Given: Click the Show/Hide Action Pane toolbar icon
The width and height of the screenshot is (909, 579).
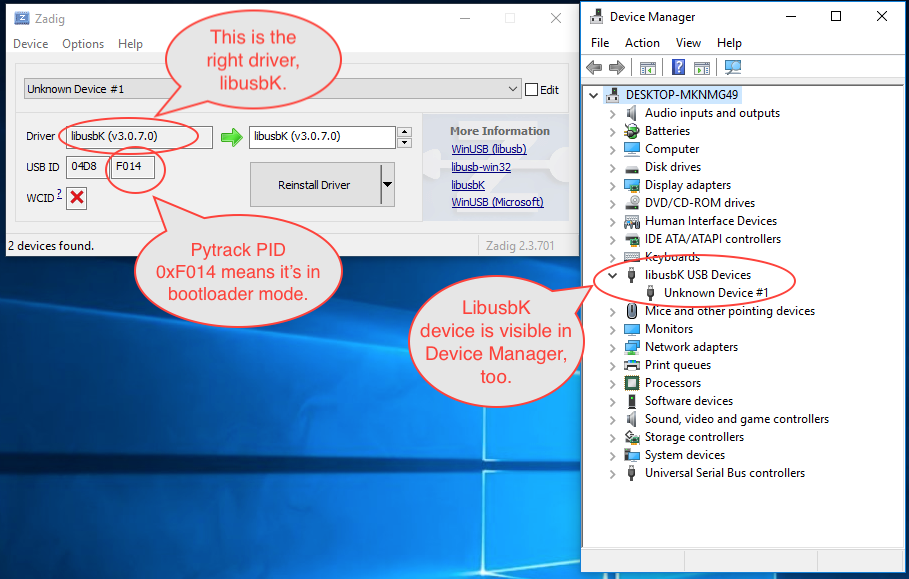Looking at the screenshot, I should point(702,68).
